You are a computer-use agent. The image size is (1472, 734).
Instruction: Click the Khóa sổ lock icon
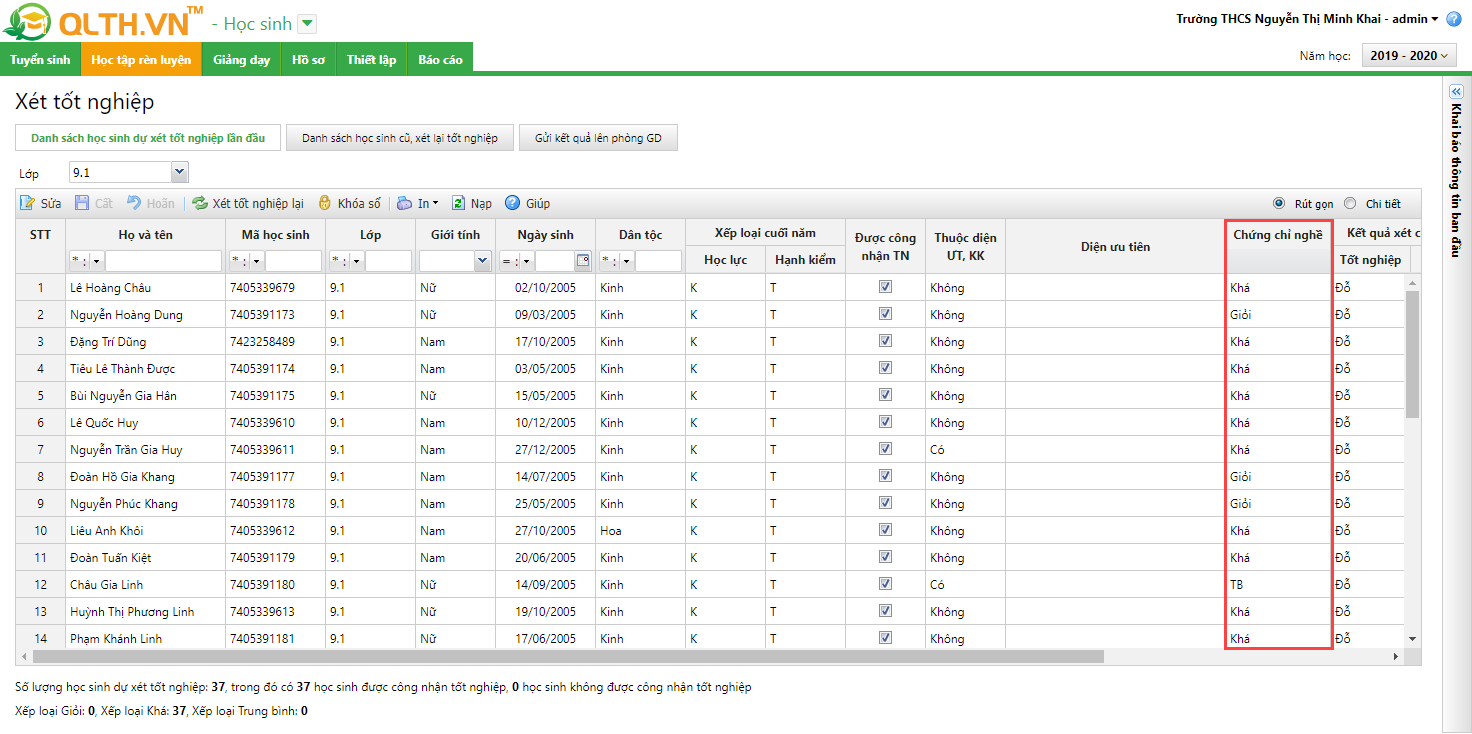click(x=325, y=203)
